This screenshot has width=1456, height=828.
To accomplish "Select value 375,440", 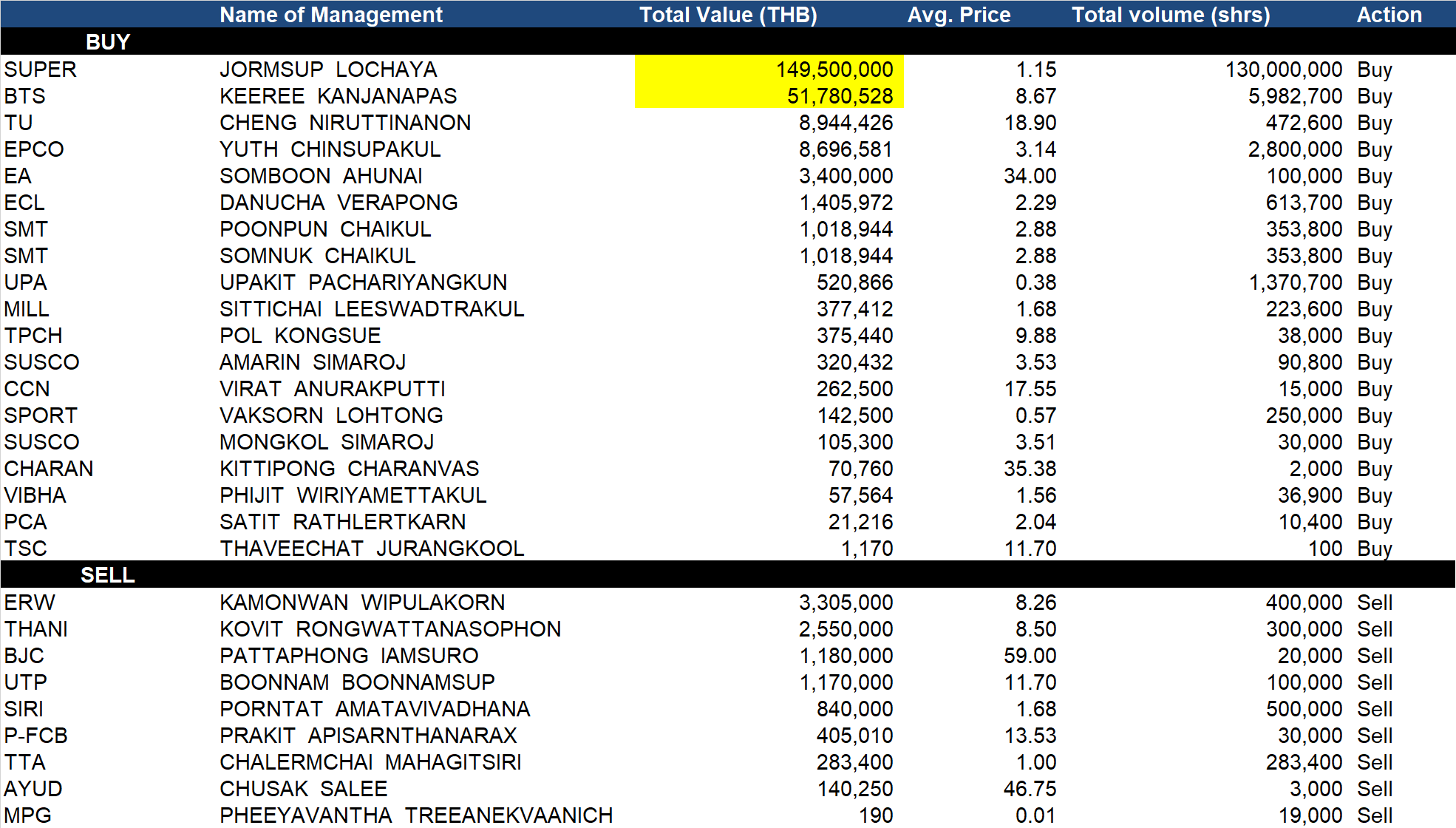I will [x=854, y=336].
